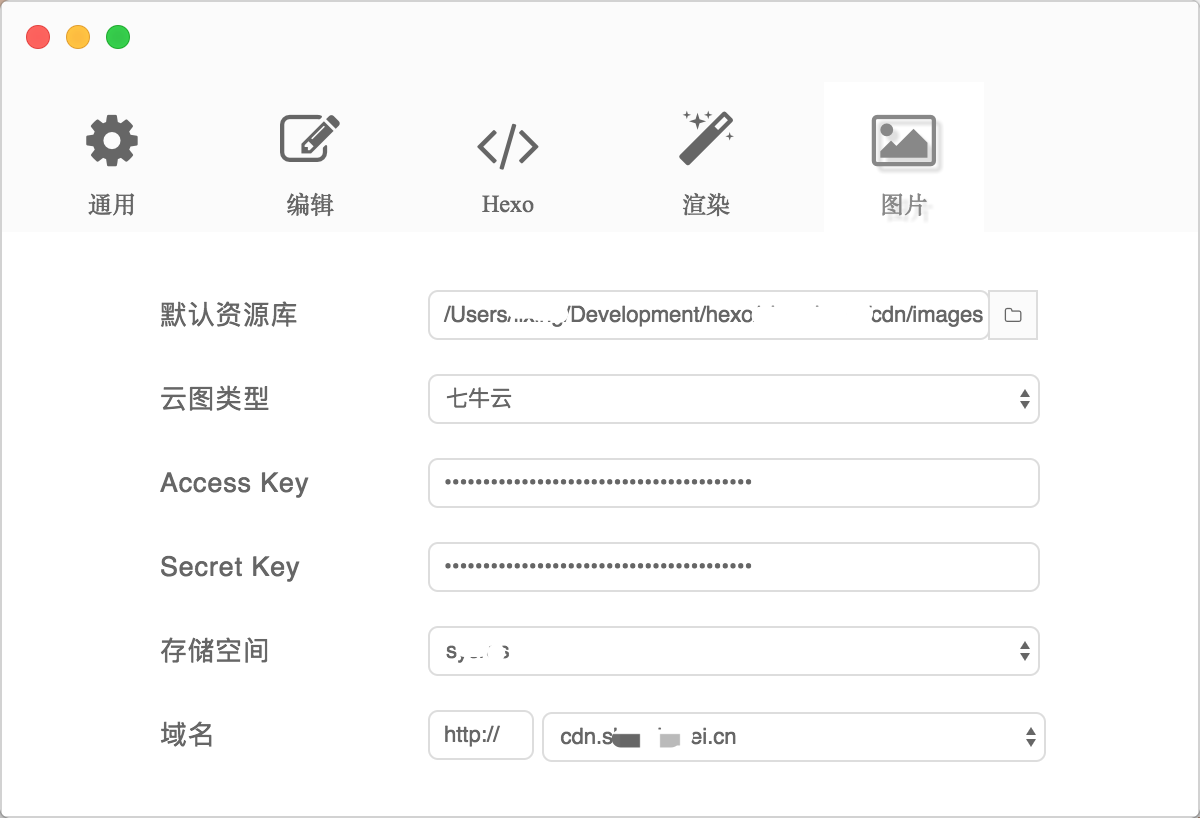
Task: Close the preferences window with red button
Action: (38, 38)
